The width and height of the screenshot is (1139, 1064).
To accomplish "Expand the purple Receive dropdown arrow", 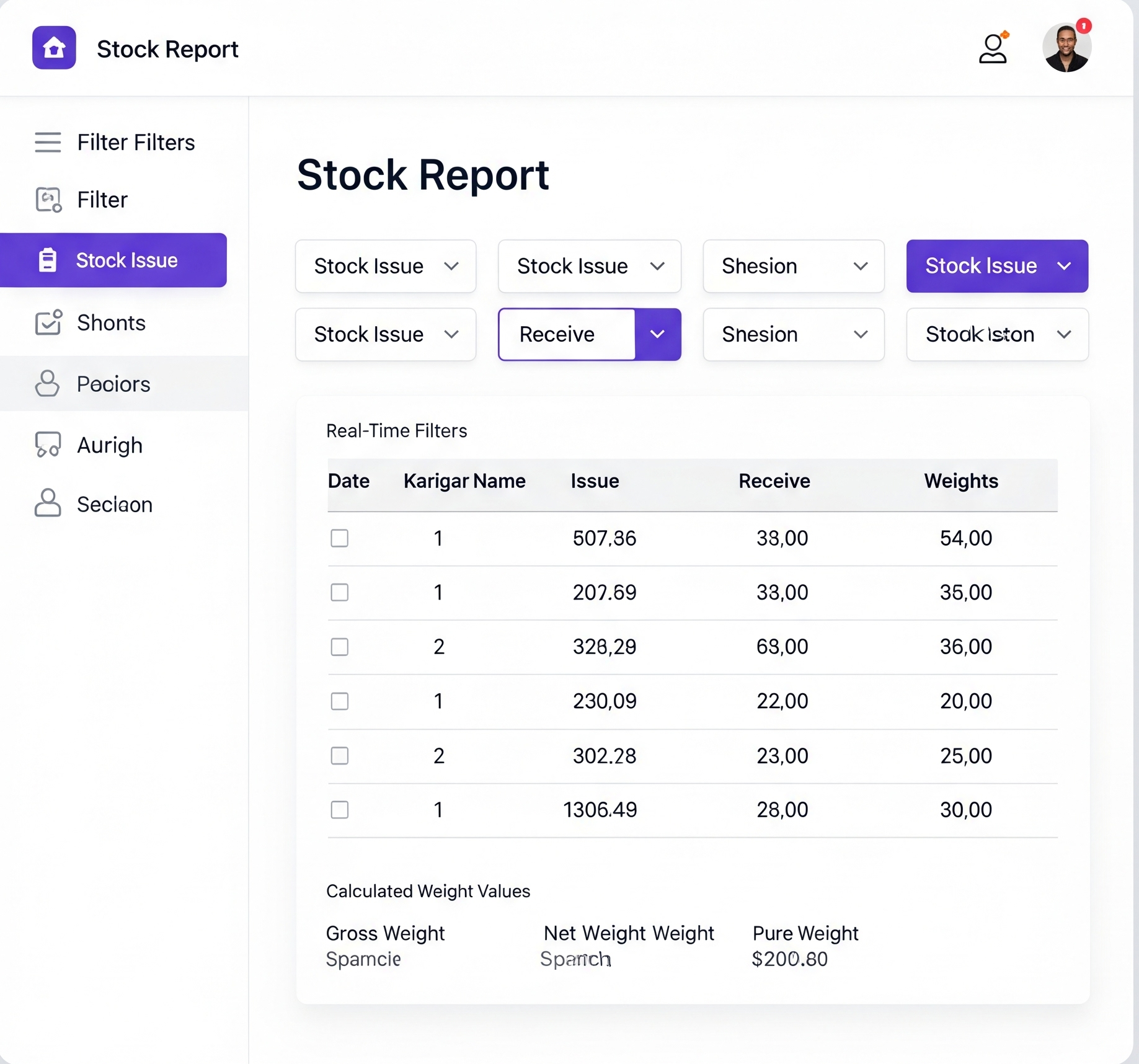I will 658,334.
